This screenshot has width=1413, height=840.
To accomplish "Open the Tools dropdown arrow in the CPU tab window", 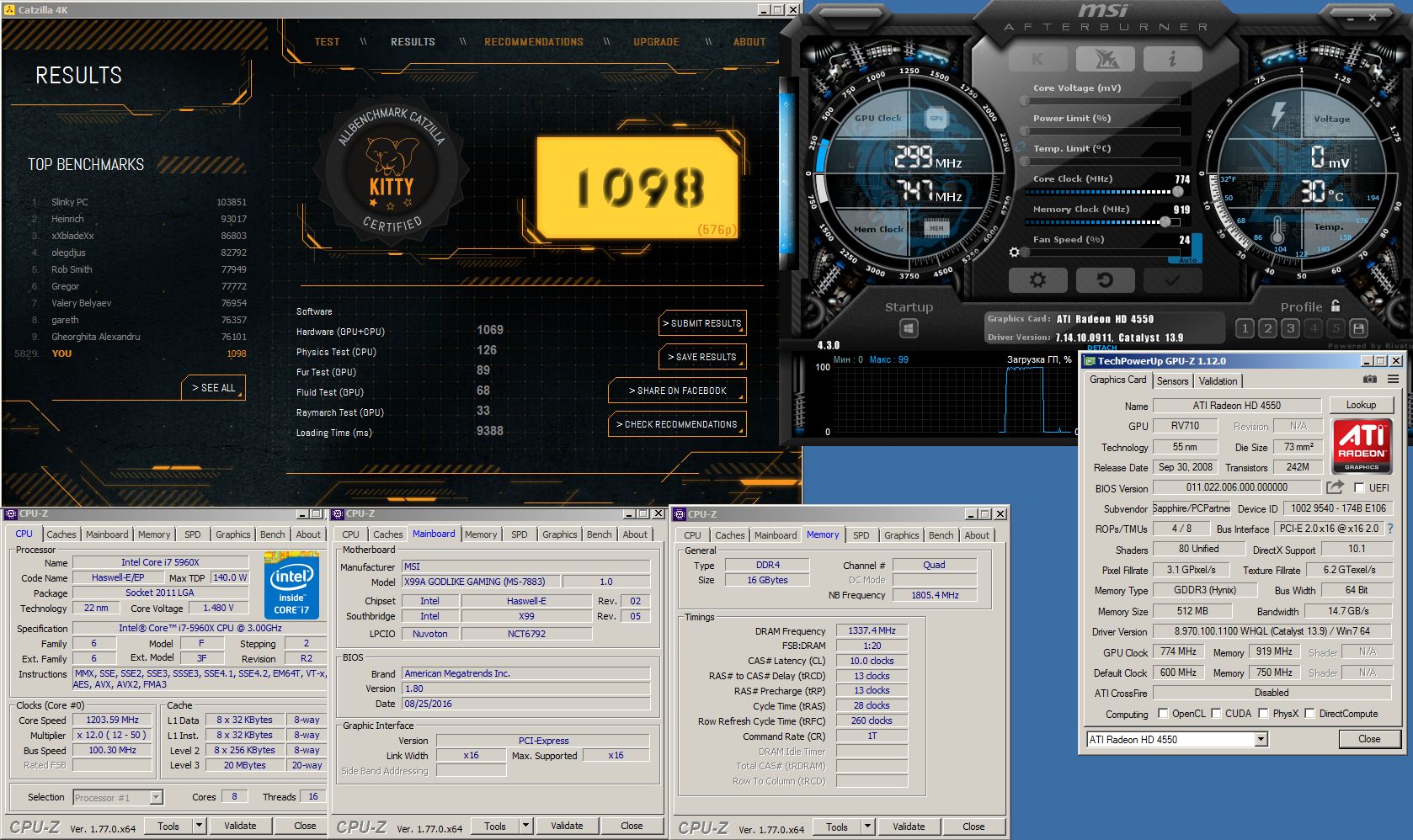I will (x=200, y=826).
